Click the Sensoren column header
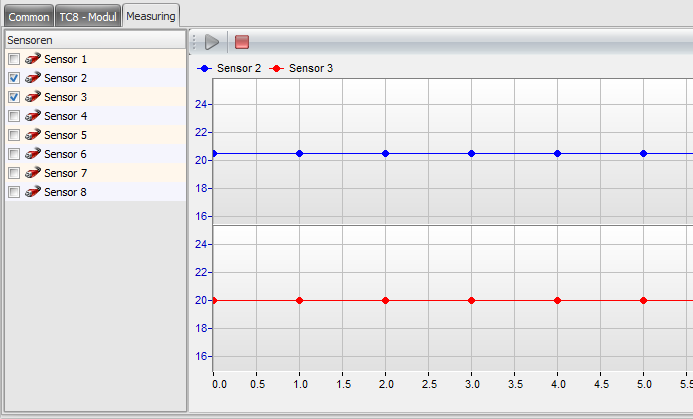The height and width of the screenshot is (419, 693). [x=95, y=40]
